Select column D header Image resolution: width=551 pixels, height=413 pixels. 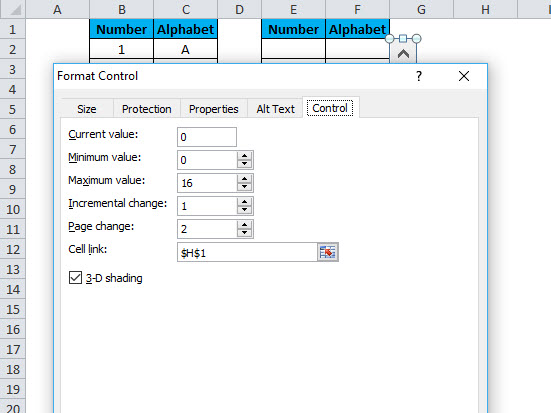239,9
